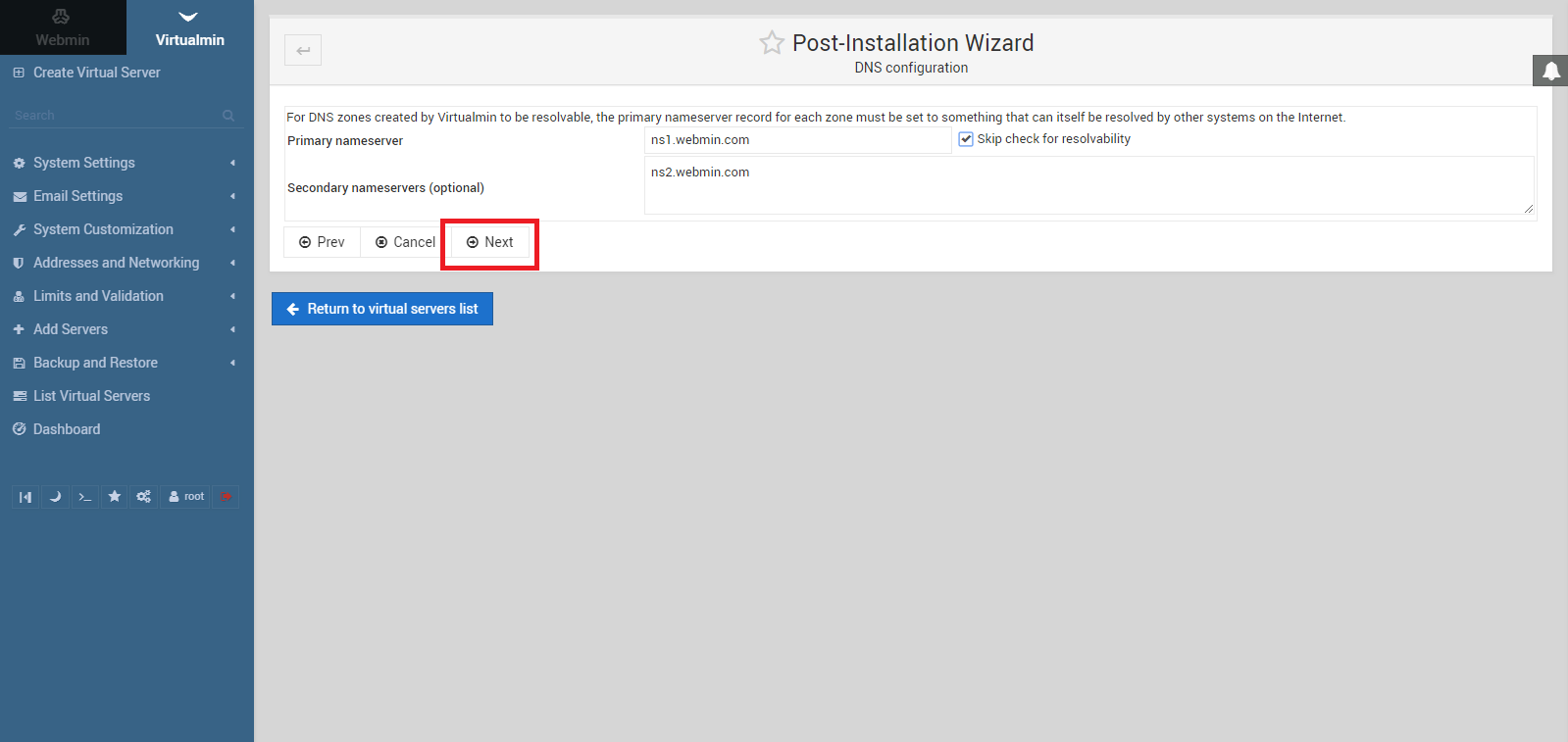
Task: Click Return to virtual servers list
Action: pyautogui.click(x=382, y=309)
